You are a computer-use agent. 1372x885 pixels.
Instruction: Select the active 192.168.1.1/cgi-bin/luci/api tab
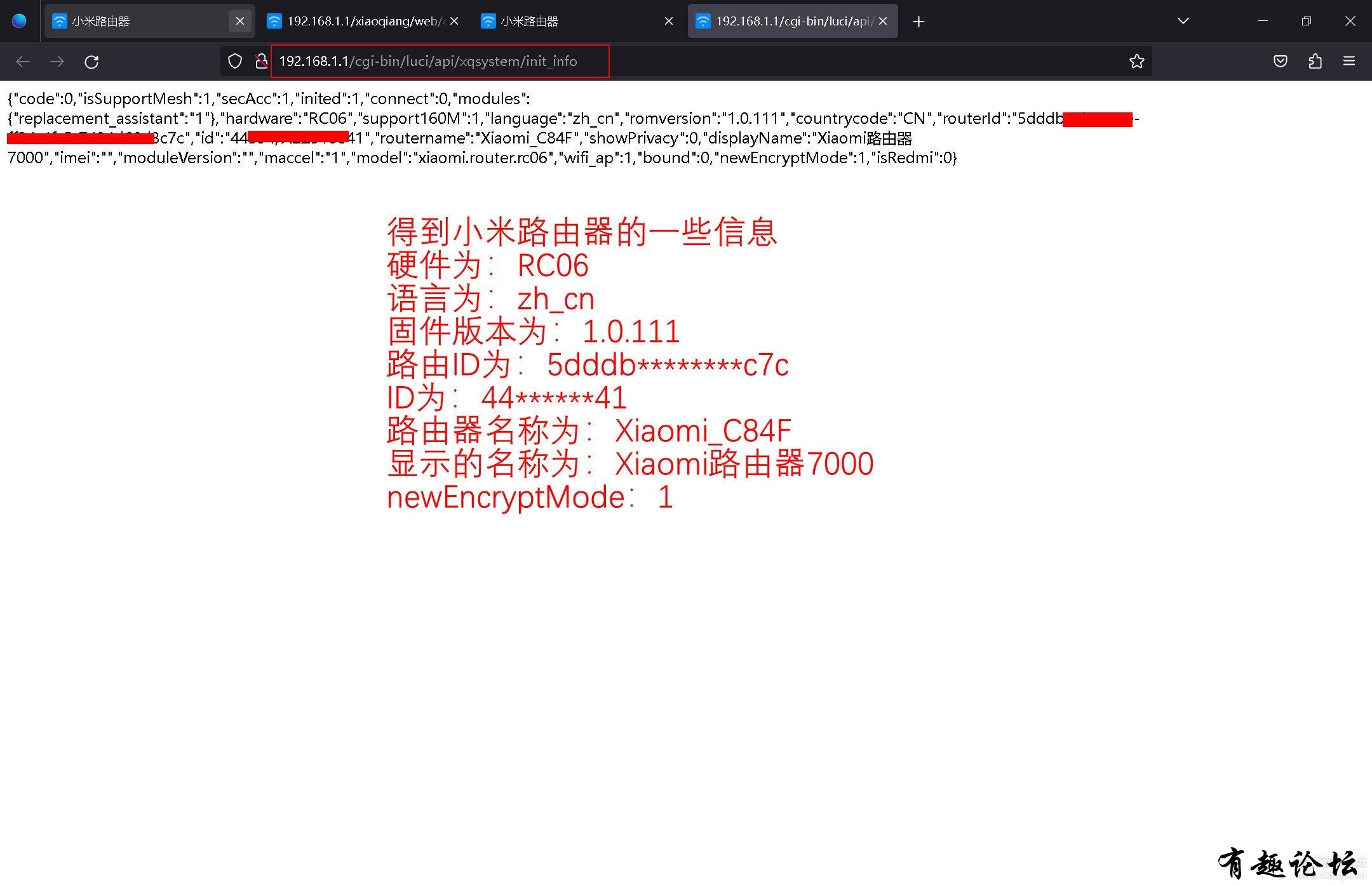click(793, 21)
